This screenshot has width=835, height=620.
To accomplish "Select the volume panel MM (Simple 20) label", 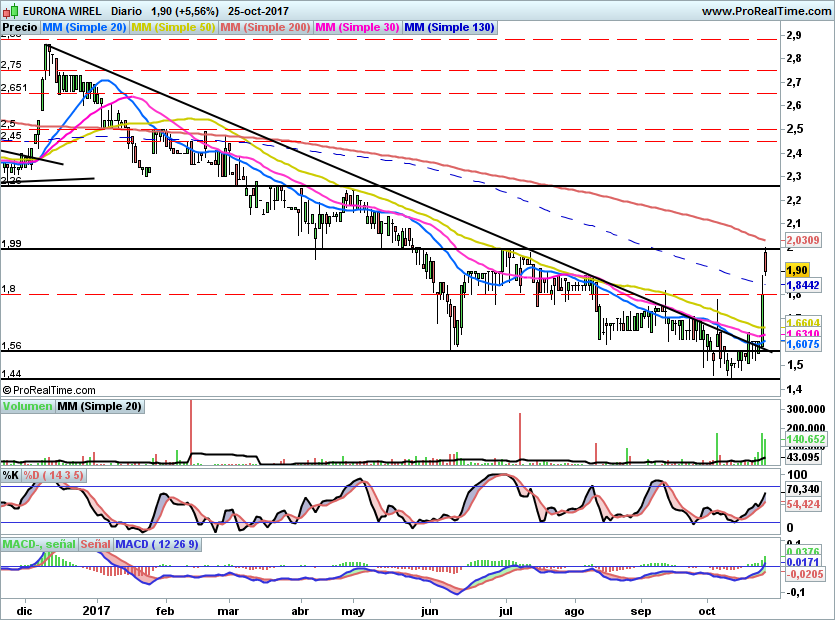I will click(x=99, y=406).
